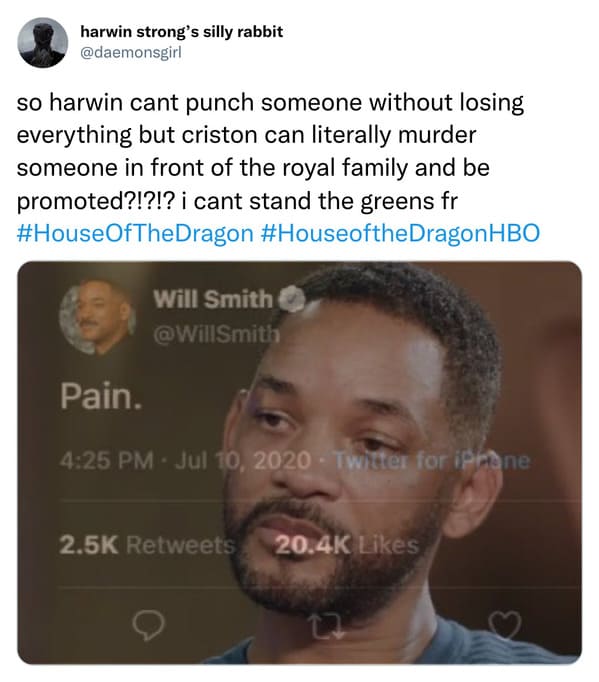Click the 4:25 PM Jul 10, 2020 timestamp
The image size is (599, 682).
click(186, 461)
